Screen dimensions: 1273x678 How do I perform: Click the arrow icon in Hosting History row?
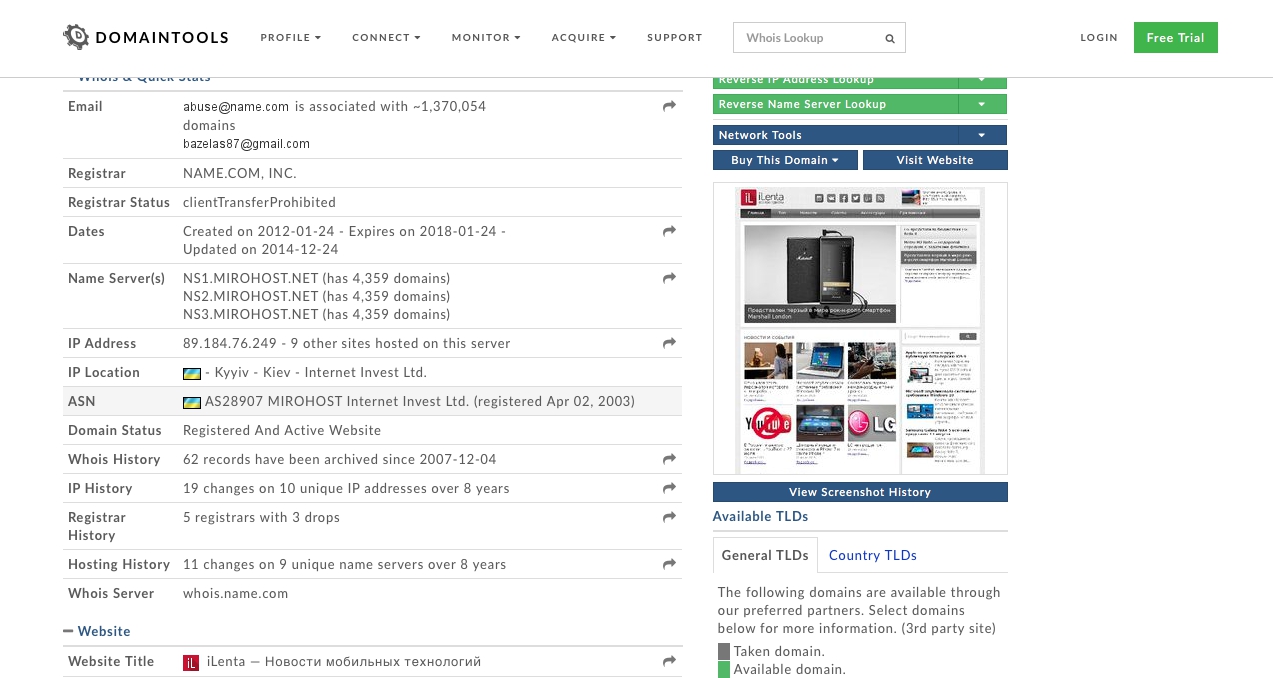click(x=669, y=564)
